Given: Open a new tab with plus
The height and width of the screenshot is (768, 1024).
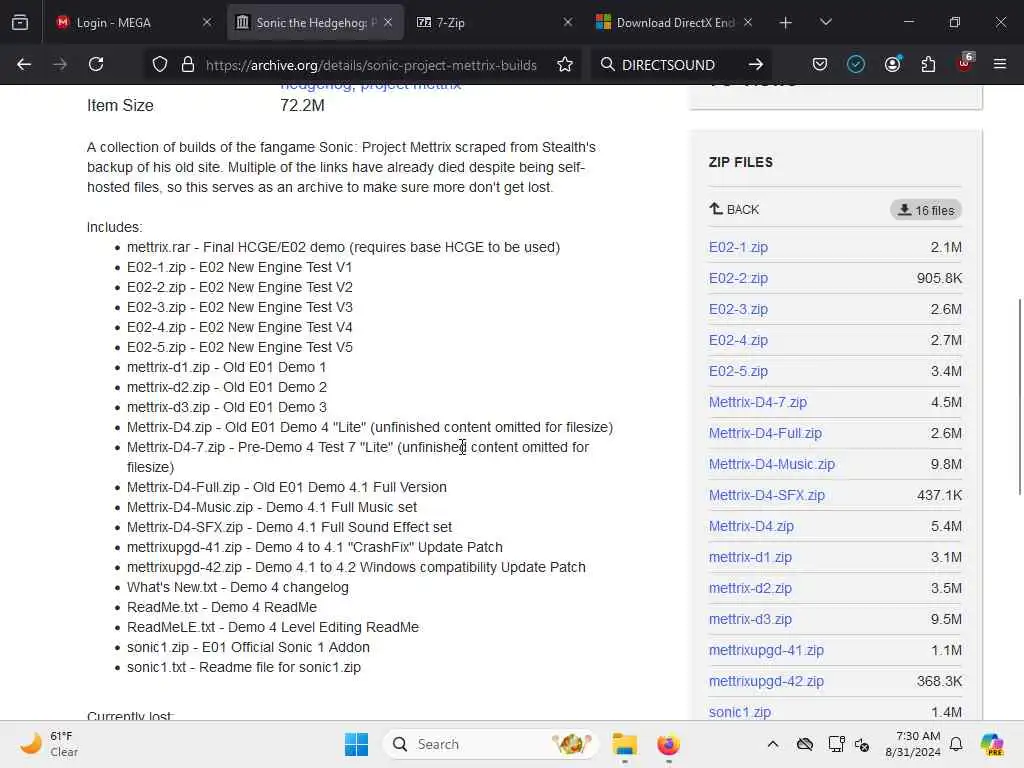Looking at the screenshot, I should (x=786, y=22).
